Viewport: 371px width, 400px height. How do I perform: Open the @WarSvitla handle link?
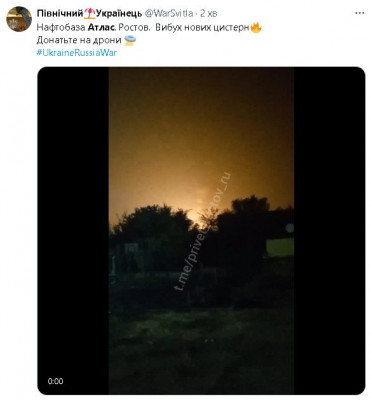pos(169,13)
